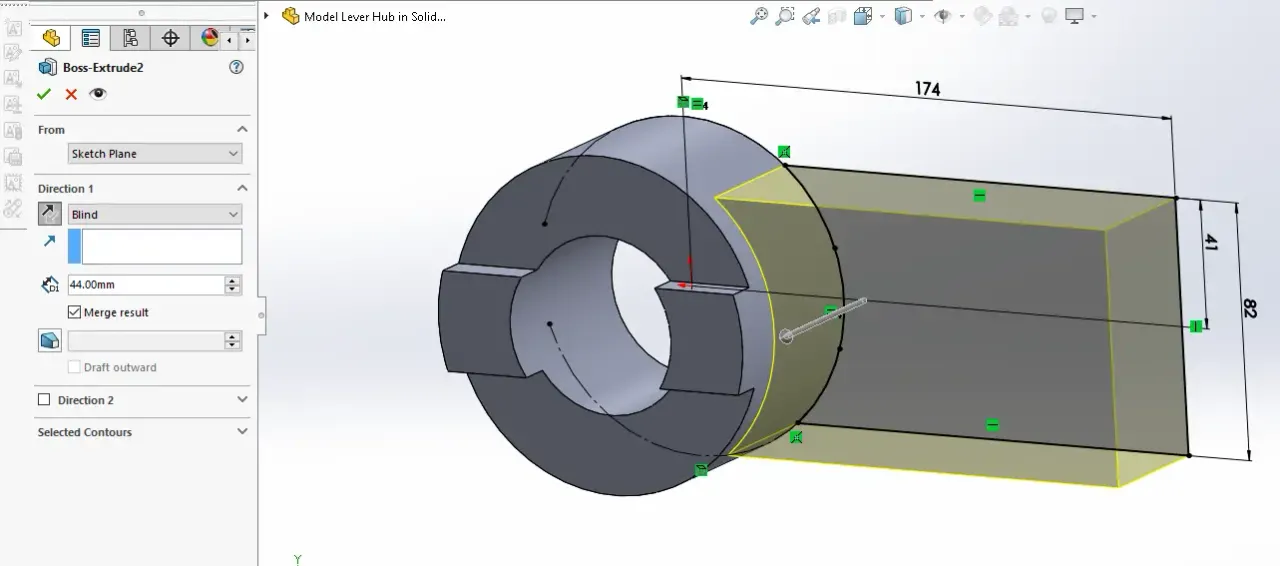Cancel the extrude with red X
1280x566 pixels.
[x=71, y=94]
